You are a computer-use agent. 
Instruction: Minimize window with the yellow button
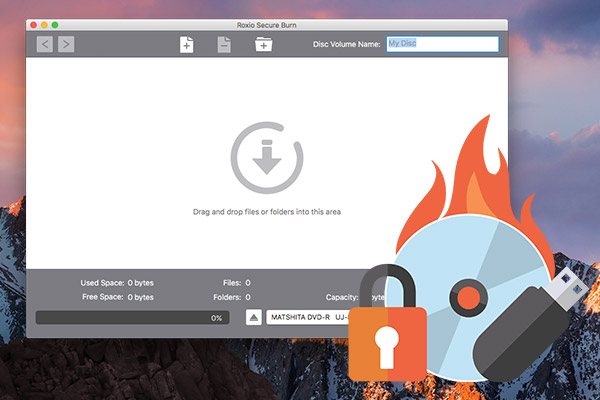[x=44, y=25]
